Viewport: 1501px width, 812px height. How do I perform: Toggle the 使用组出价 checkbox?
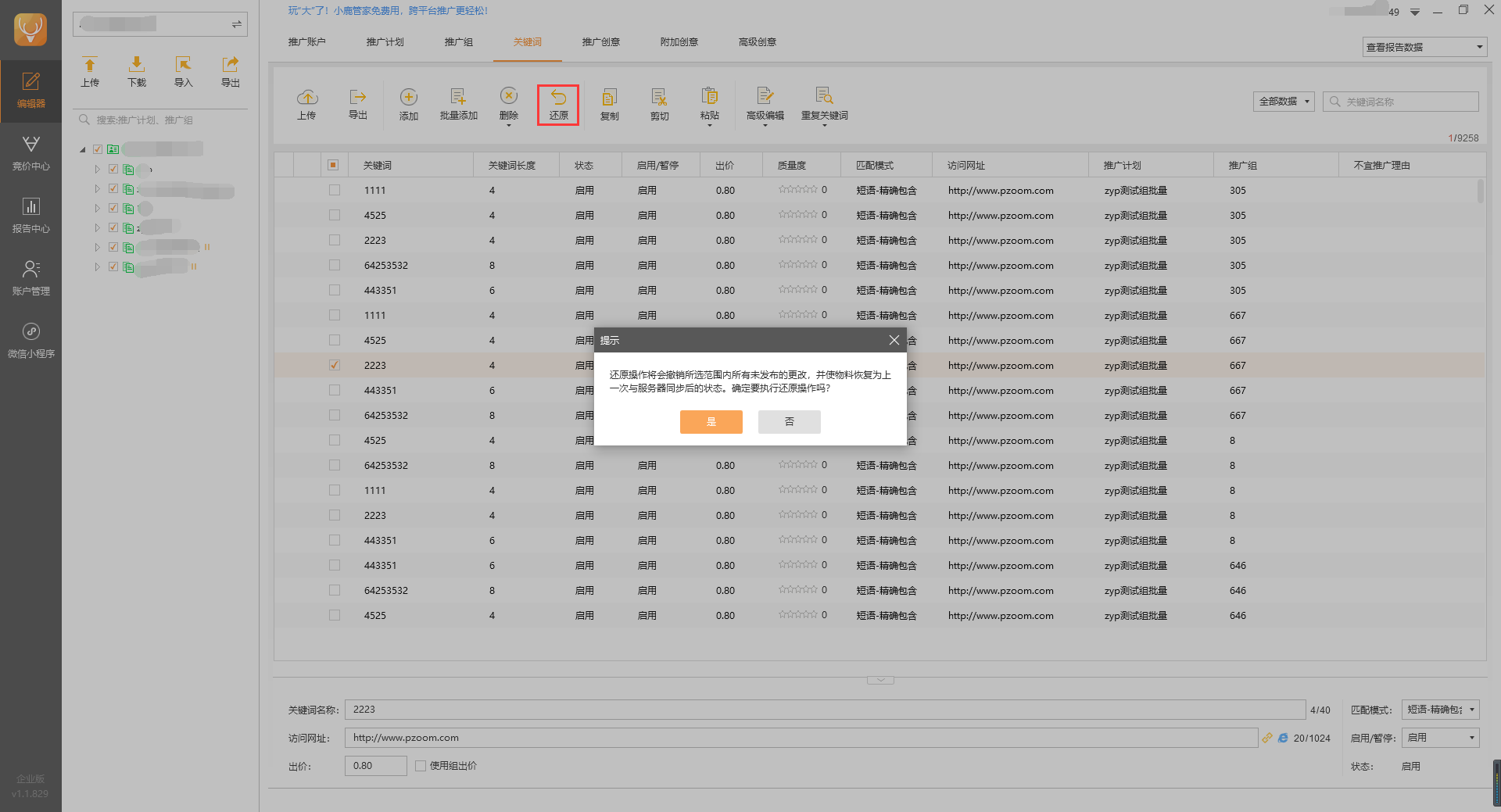[x=421, y=766]
